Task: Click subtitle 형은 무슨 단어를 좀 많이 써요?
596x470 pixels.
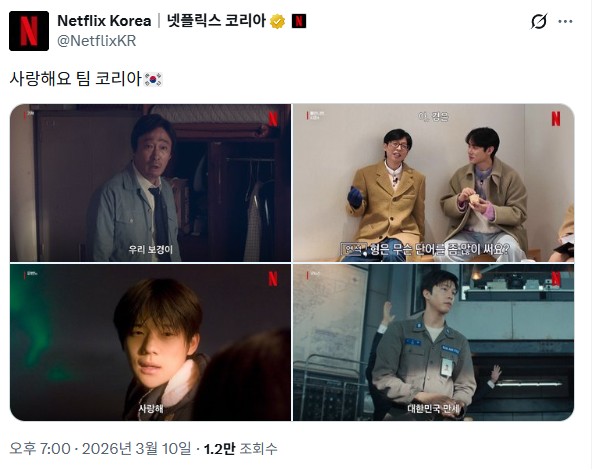Action: [x=439, y=250]
